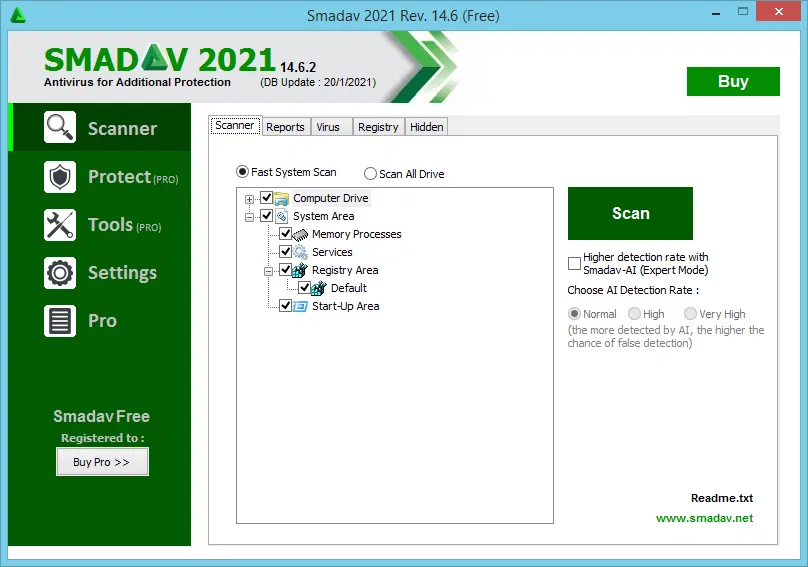
Task: Click the Computer Drive folder icon
Action: coord(281,198)
